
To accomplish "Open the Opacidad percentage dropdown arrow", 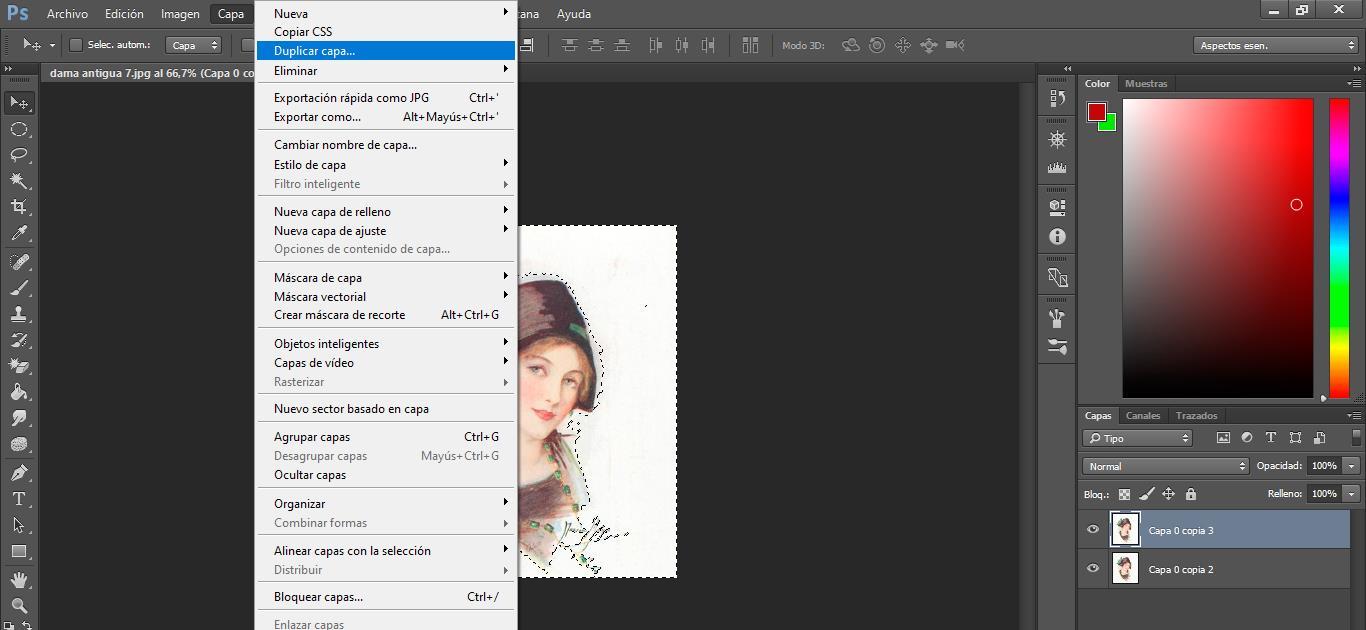I will click(1351, 466).
